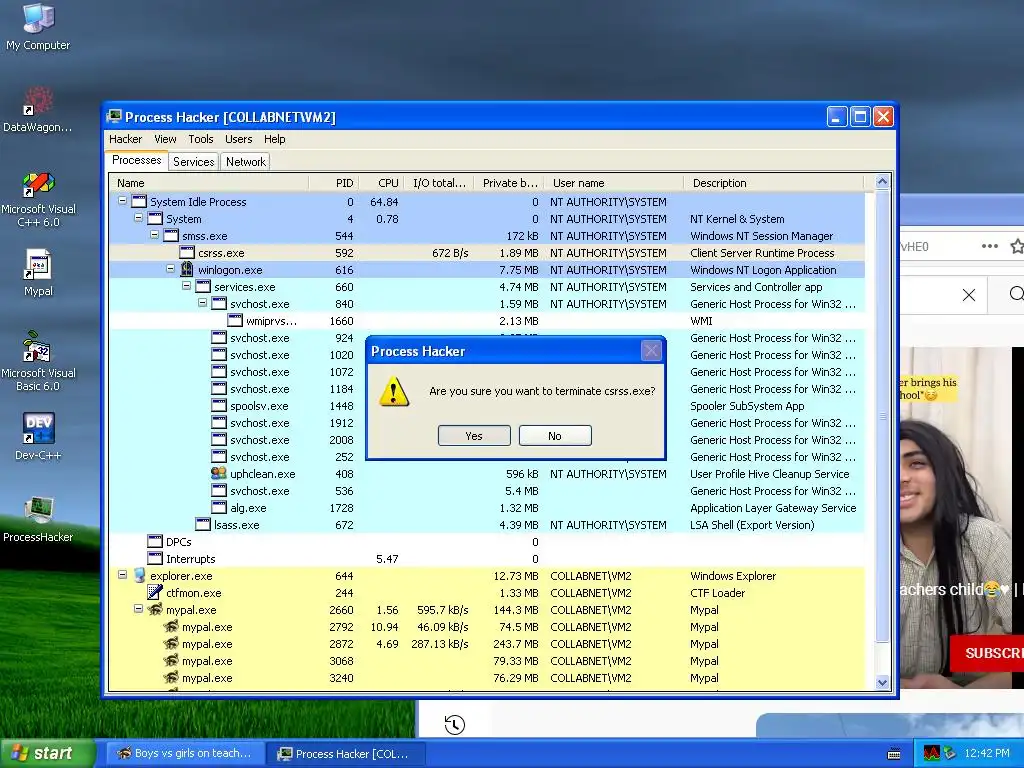
Task: Click Process Hacker taskbar button
Action: (345, 754)
